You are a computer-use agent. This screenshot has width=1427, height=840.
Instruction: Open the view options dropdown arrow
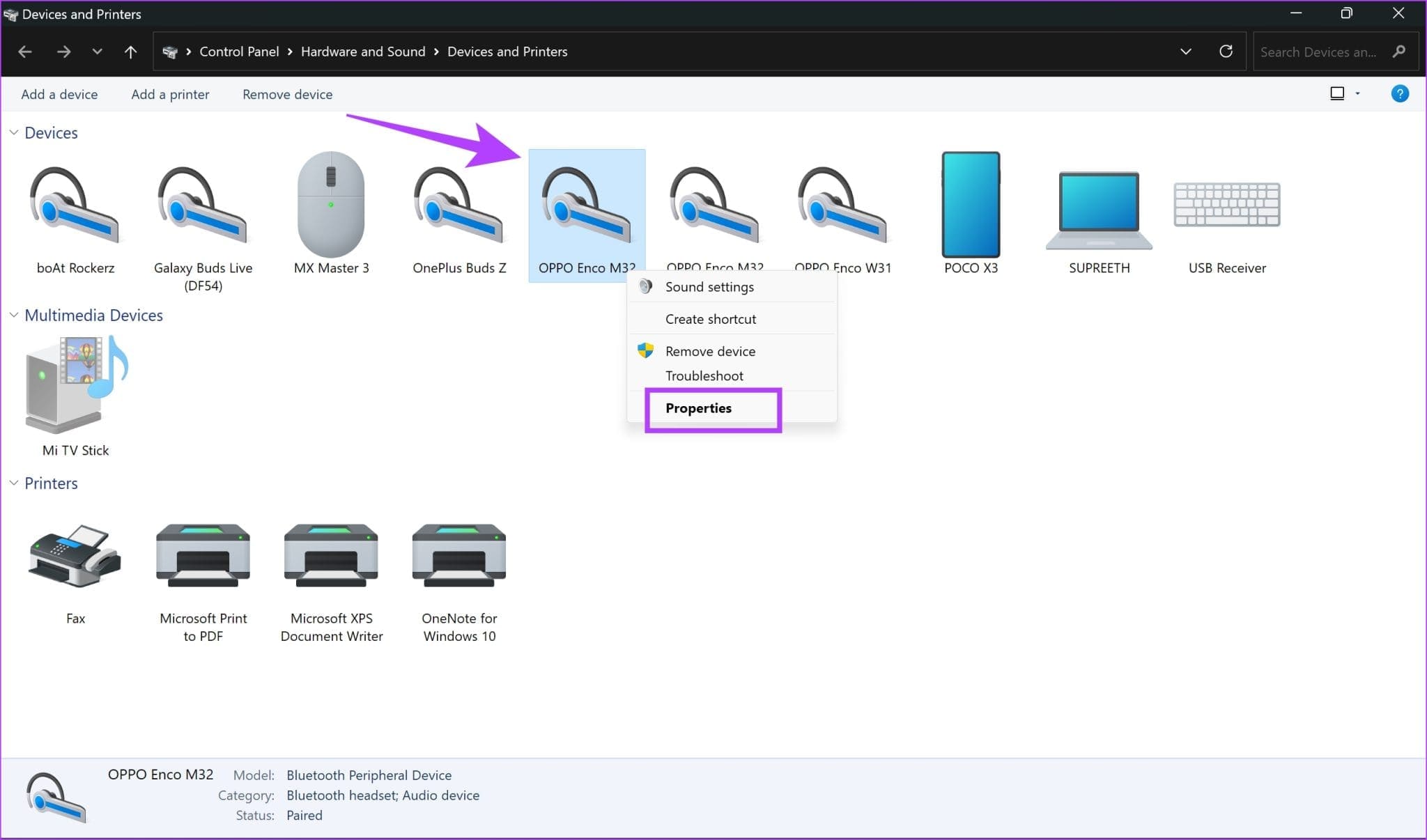click(x=1357, y=93)
